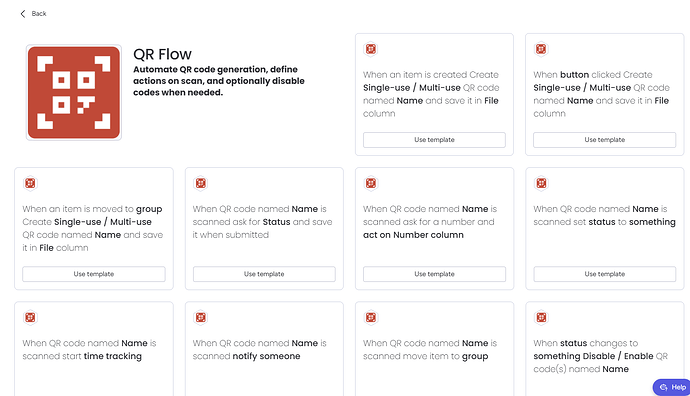Image resolution: width=690 pixels, height=396 pixels.
Task: Use template for item moved to group
Action: click(94, 274)
